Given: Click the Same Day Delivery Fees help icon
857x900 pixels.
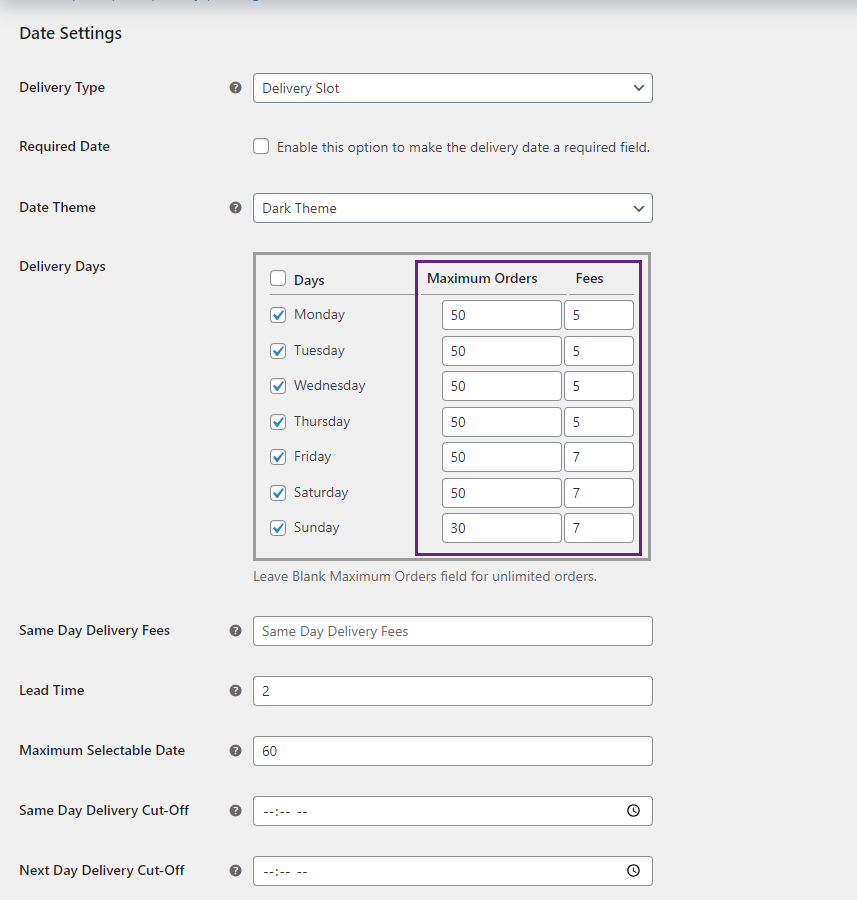Looking at the screenshot, I should [x=235, y=631].
